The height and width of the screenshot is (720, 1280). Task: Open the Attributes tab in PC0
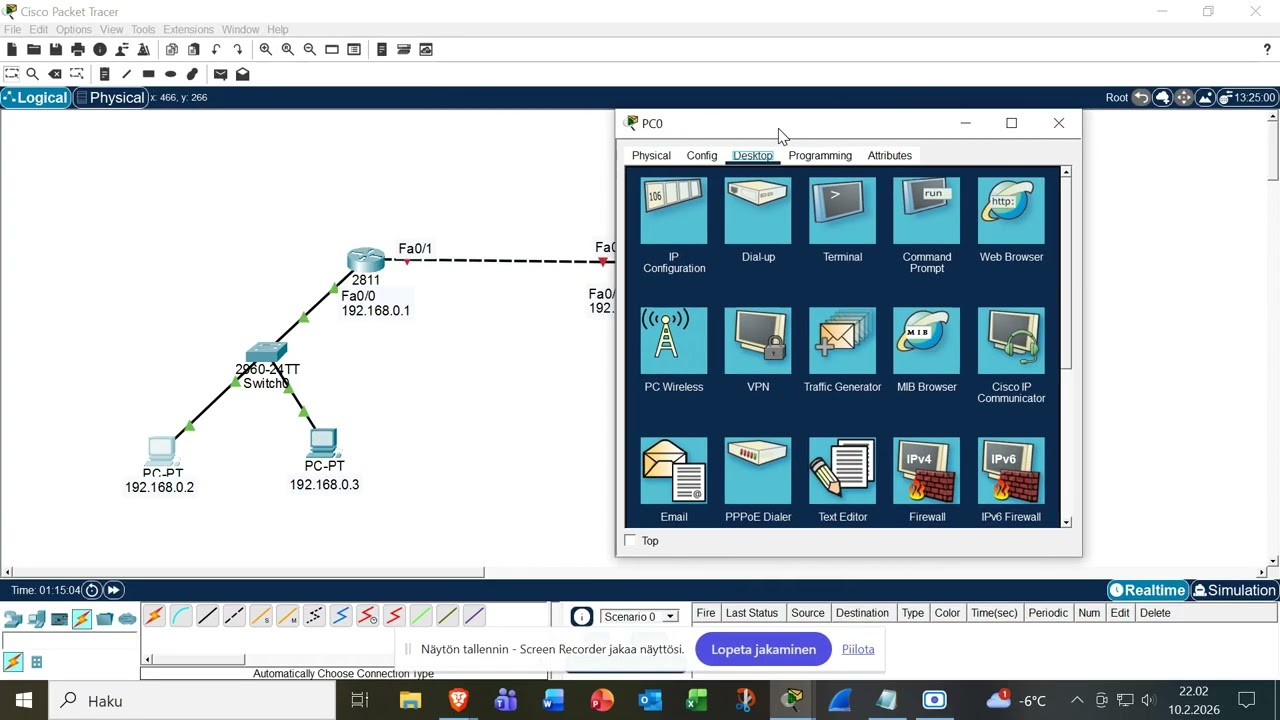pyautogui.click(x=890, y=155)
